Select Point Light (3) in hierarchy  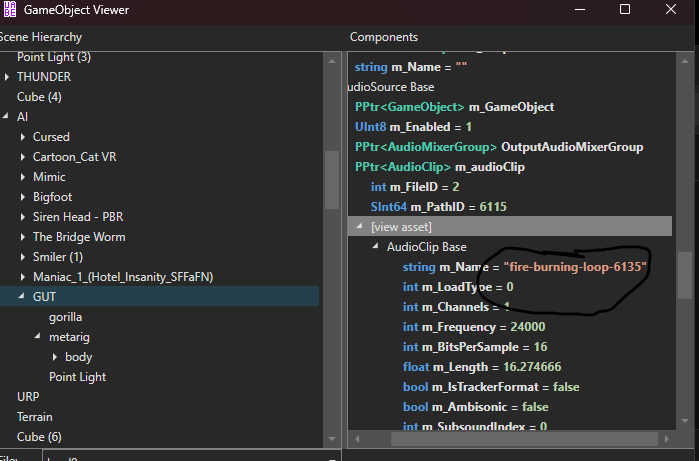53,57
